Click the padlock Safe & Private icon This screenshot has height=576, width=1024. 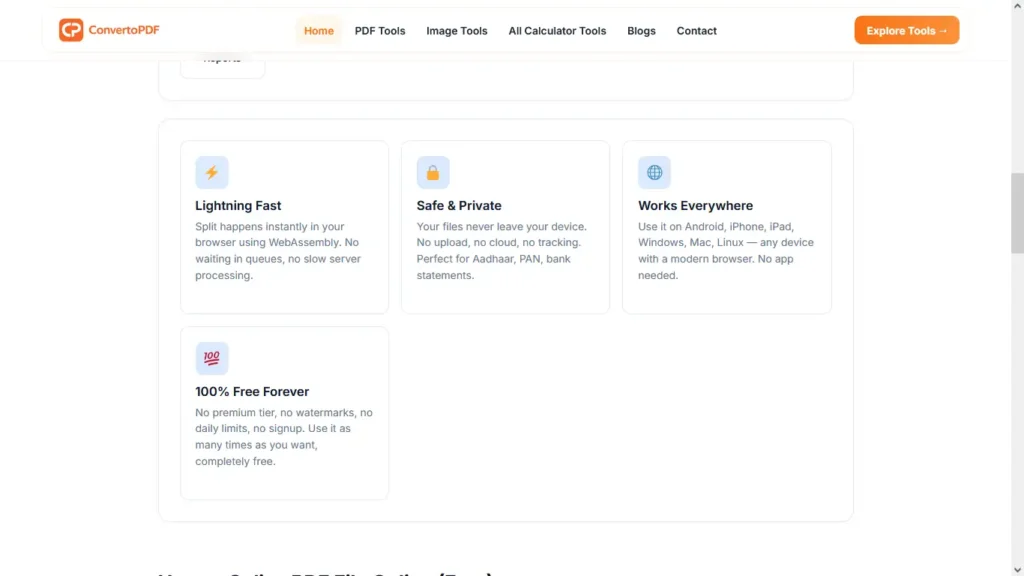pos(433,172)
